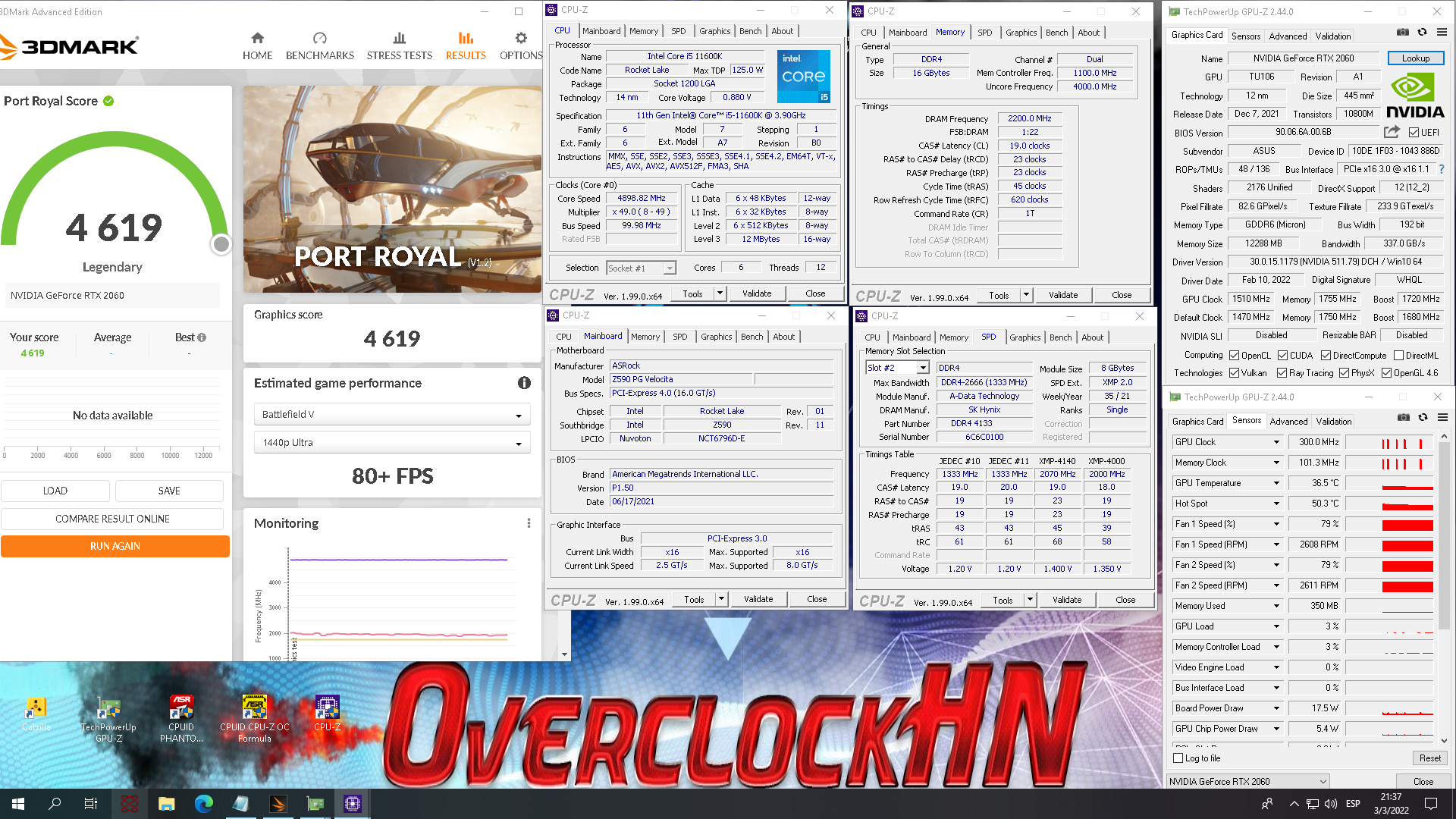
Task: Expand the GPU Clock sensor dropdown
Action: pos(1276,442)
